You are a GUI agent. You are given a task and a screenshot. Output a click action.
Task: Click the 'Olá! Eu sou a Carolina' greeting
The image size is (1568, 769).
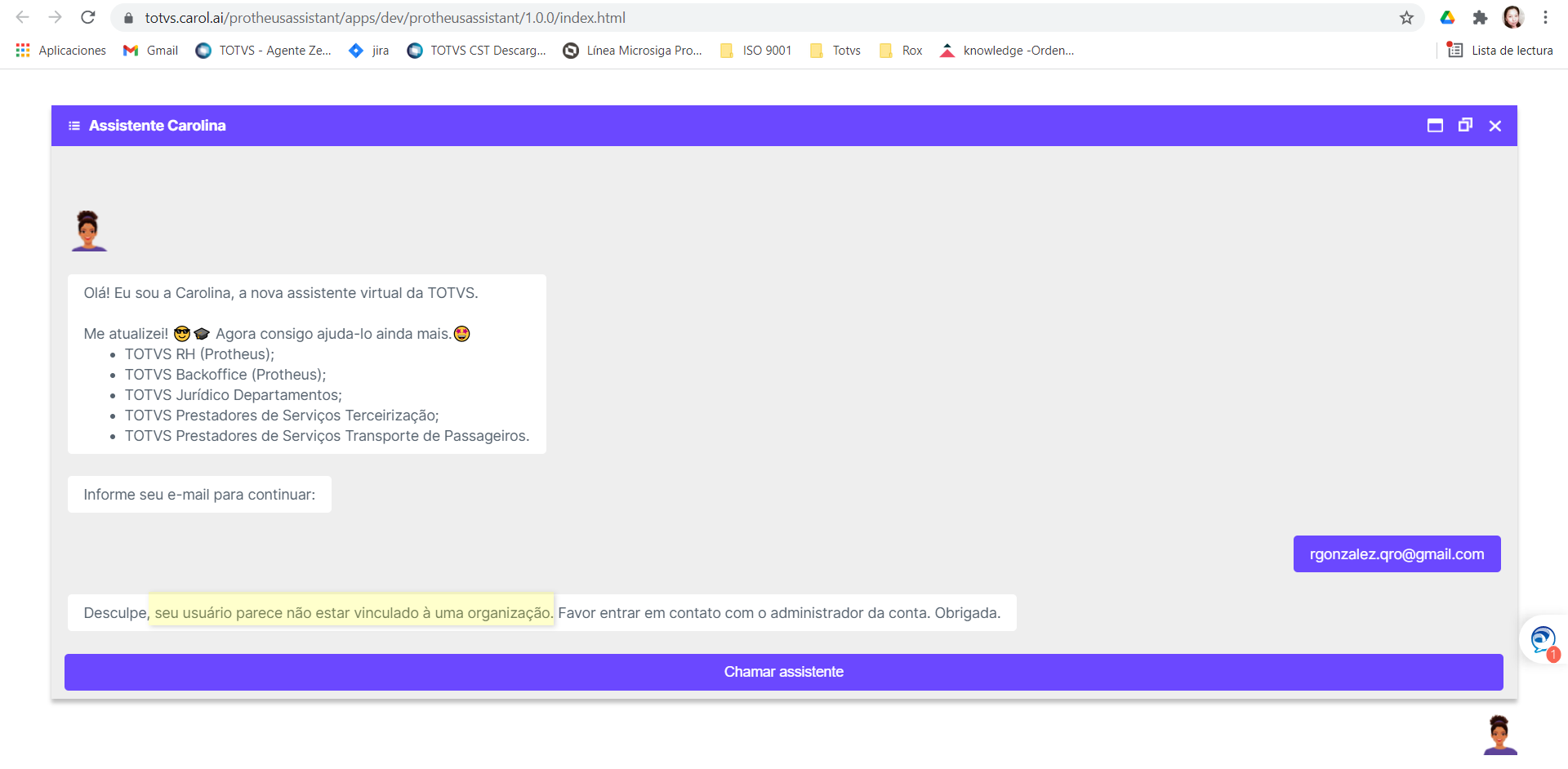tap(281, 293)
